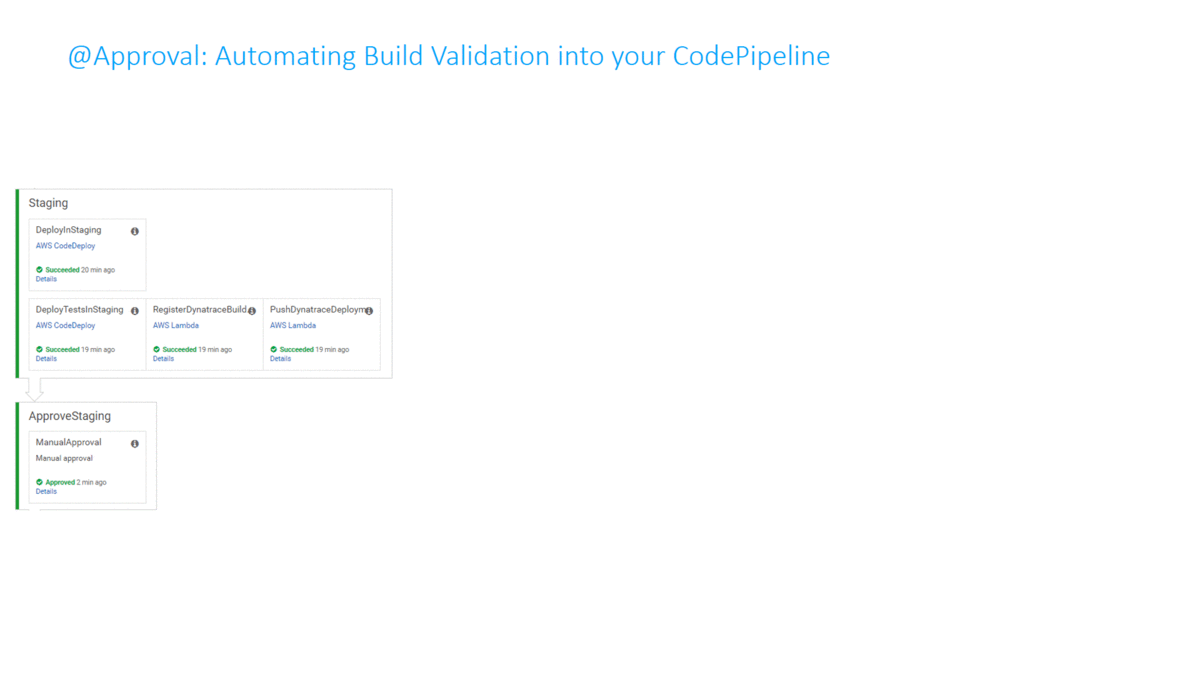This screenshot has width=1200, height=675.
Task: View Details of RegisterDynatraceBuild
Action: pos(163,358)
